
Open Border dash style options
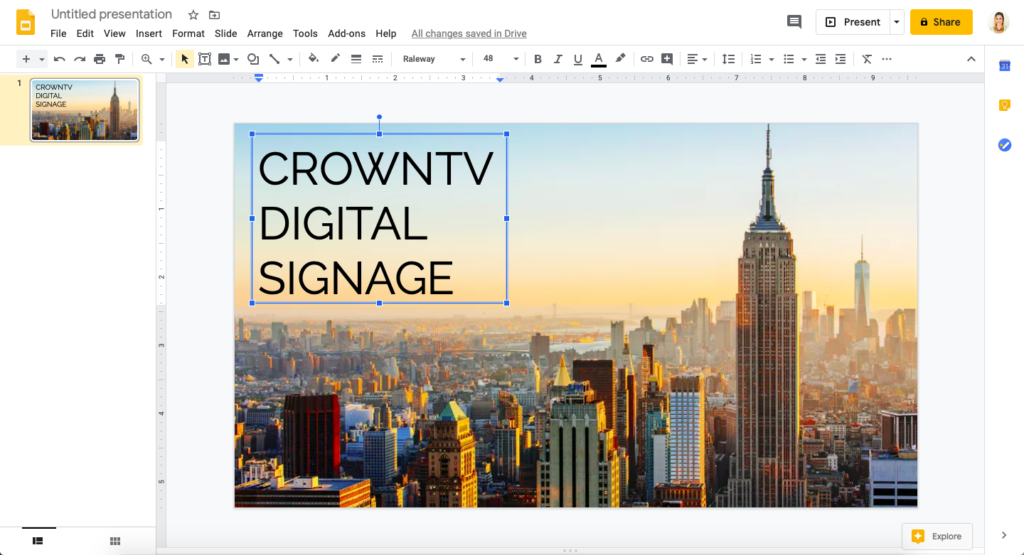(377, 59)
